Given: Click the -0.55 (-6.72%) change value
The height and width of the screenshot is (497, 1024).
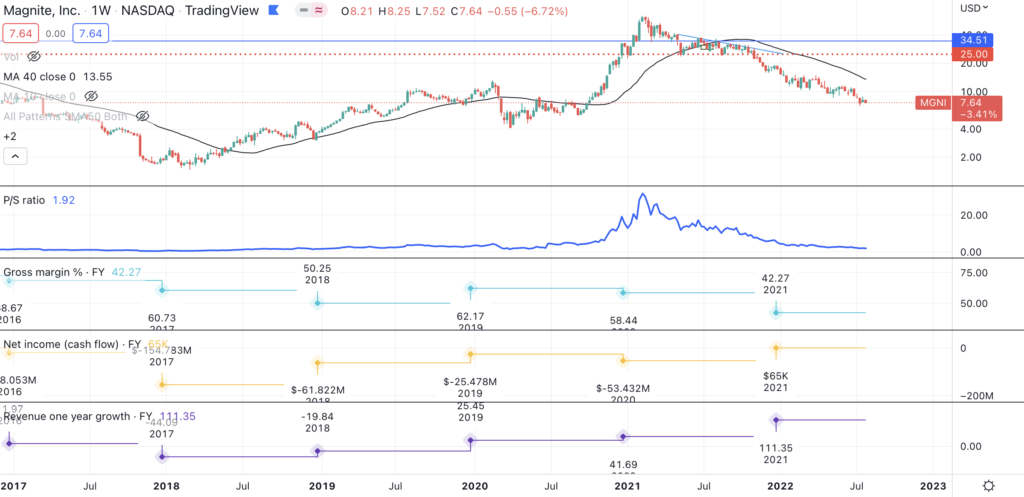Looking at the screenshot, I should [530, 11].
